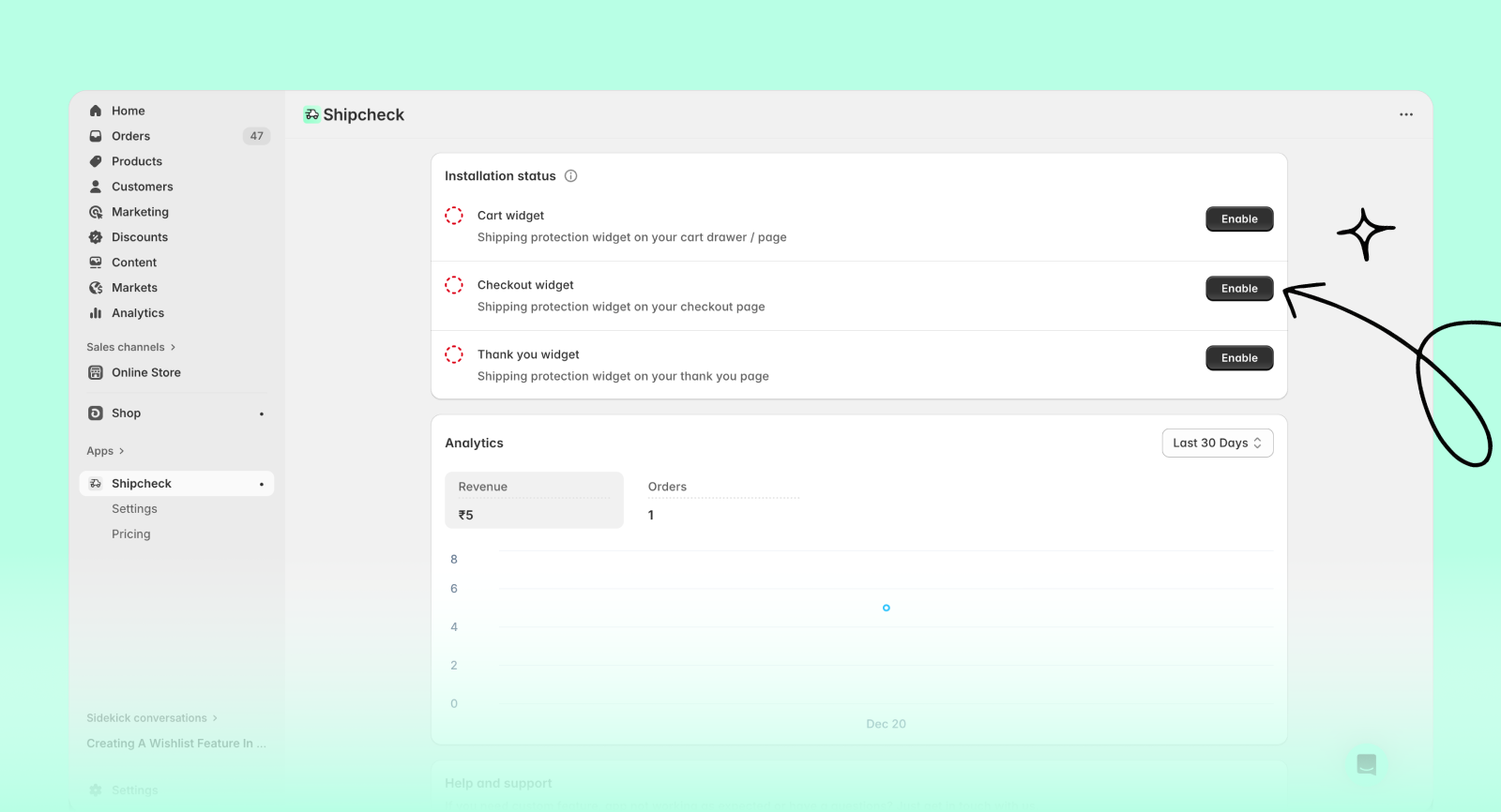Click the Orders count badge 47
Screen dimensions: 1501x812
click(257, 136)
